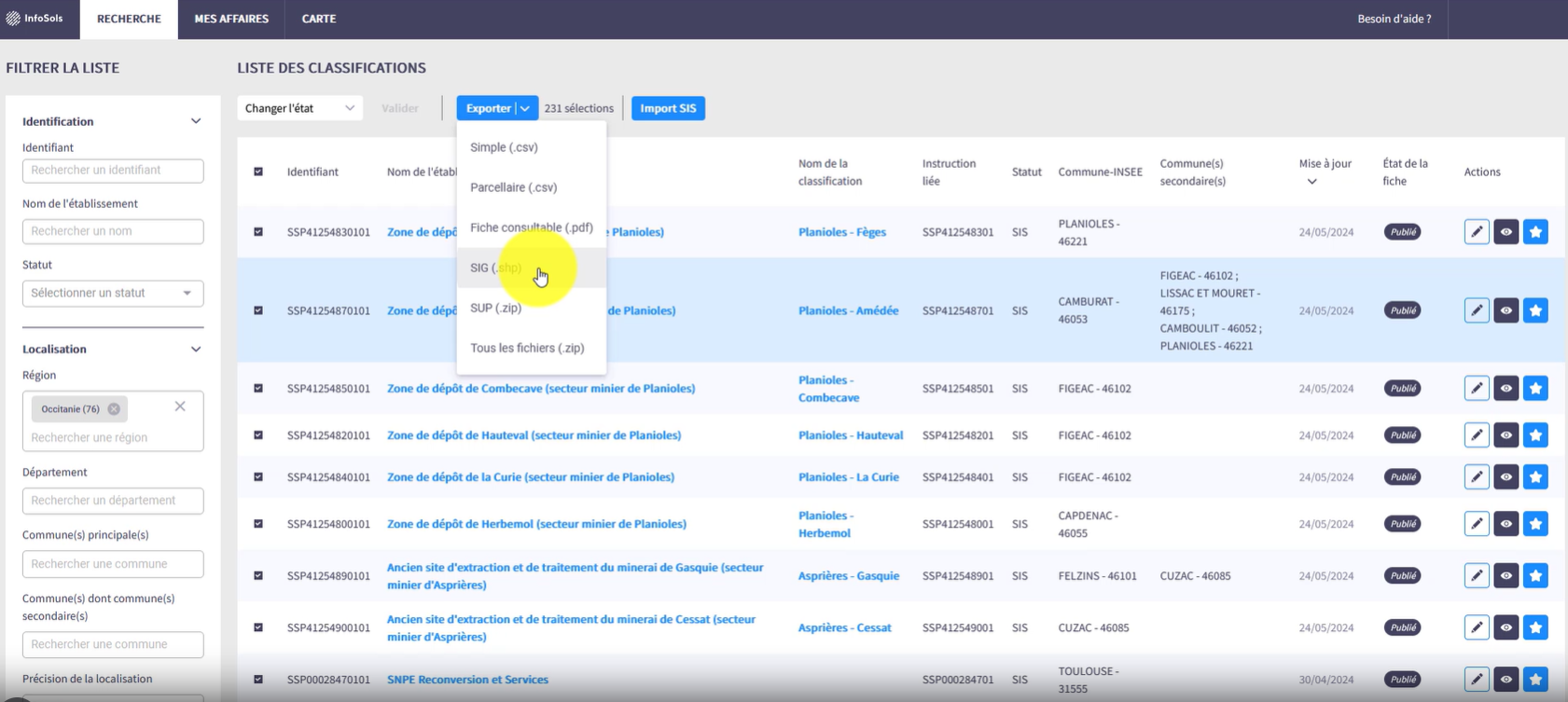View the SSP41254830101 record with eye icon
This screenshot has width=1568, height=702.
click(1506, 231)
